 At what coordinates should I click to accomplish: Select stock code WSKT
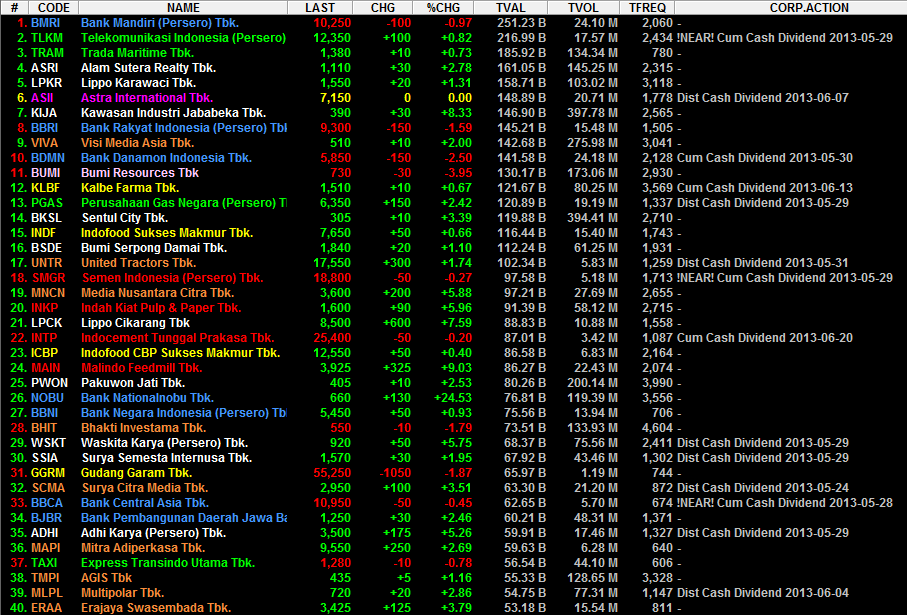48,444
